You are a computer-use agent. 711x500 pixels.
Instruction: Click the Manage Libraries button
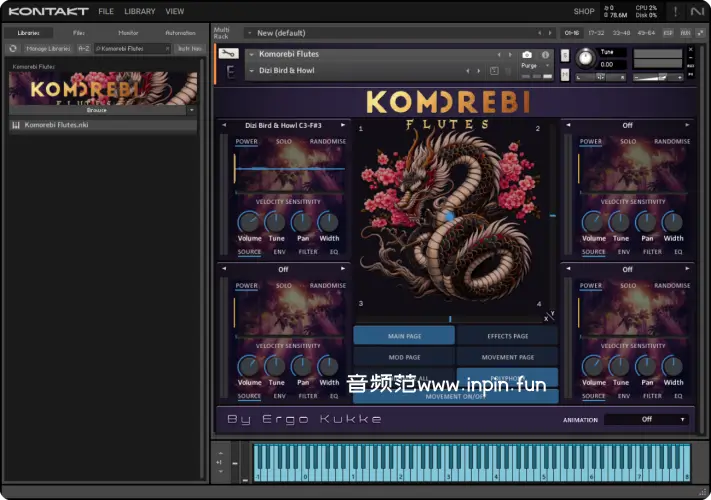coord(48,48)
